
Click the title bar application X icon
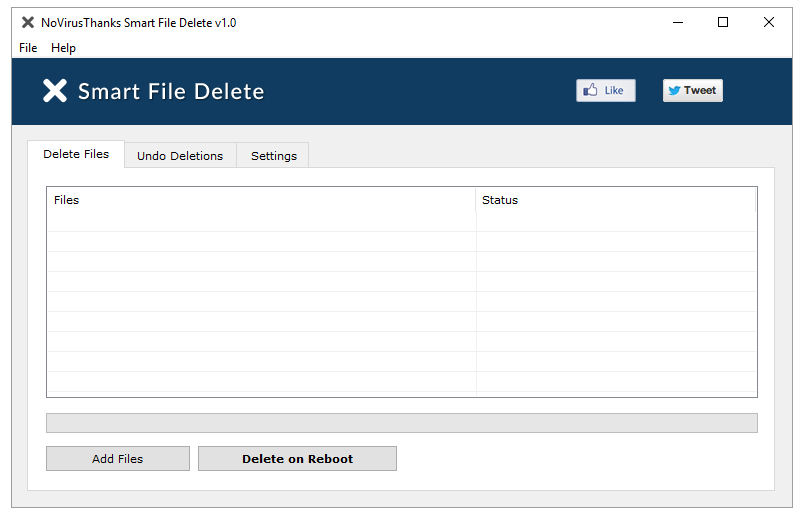28,23
